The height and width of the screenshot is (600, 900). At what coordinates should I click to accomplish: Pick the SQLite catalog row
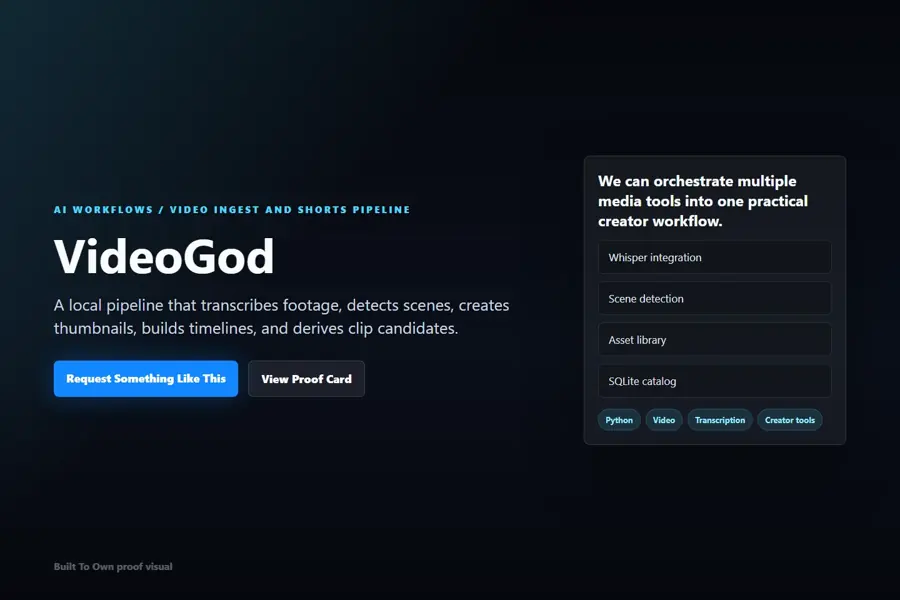(x=715, y=381)
